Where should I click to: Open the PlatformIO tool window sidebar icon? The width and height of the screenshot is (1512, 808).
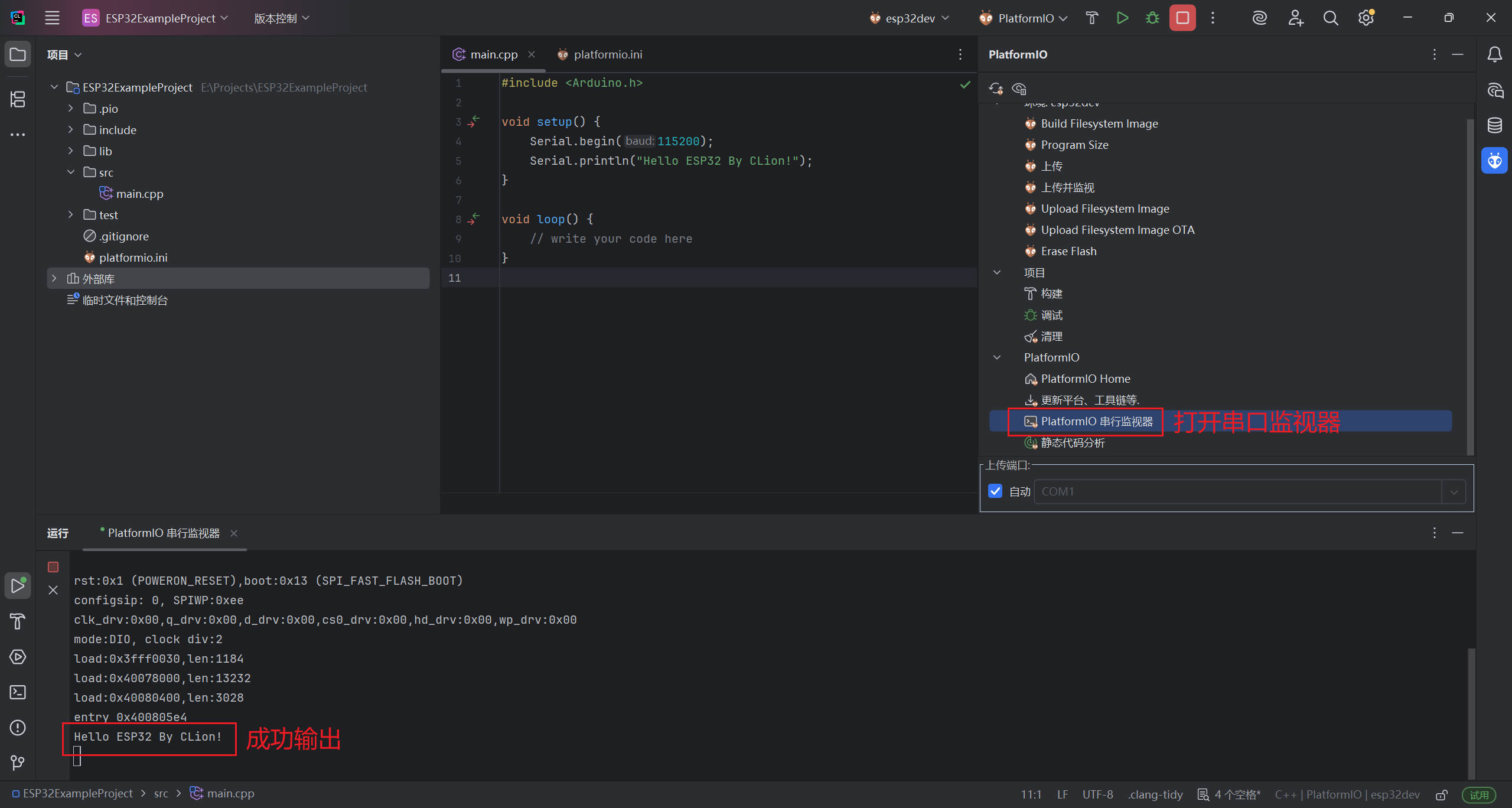[x=1494, y=161]
